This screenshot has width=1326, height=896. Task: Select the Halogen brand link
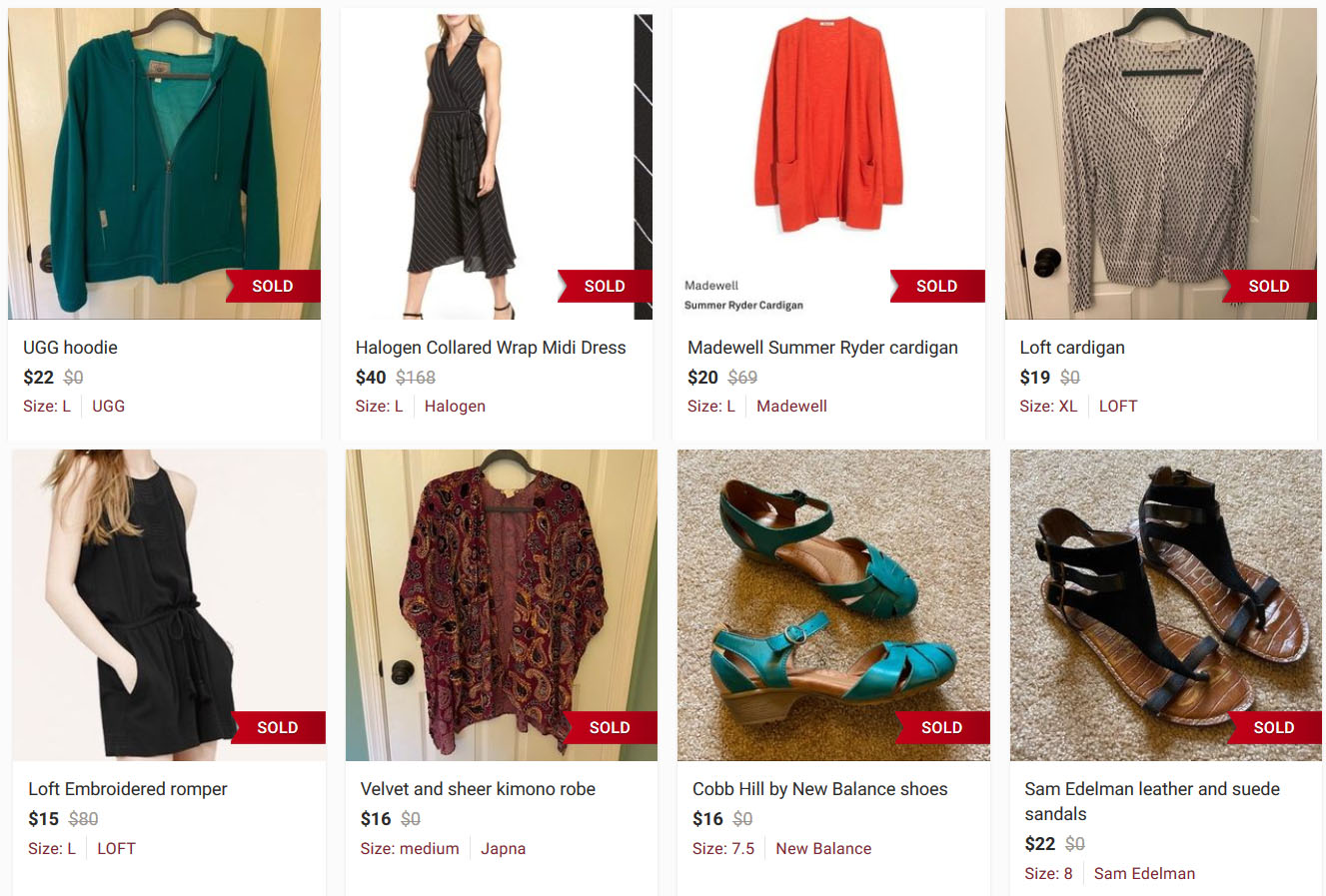[x=455, y=407]
